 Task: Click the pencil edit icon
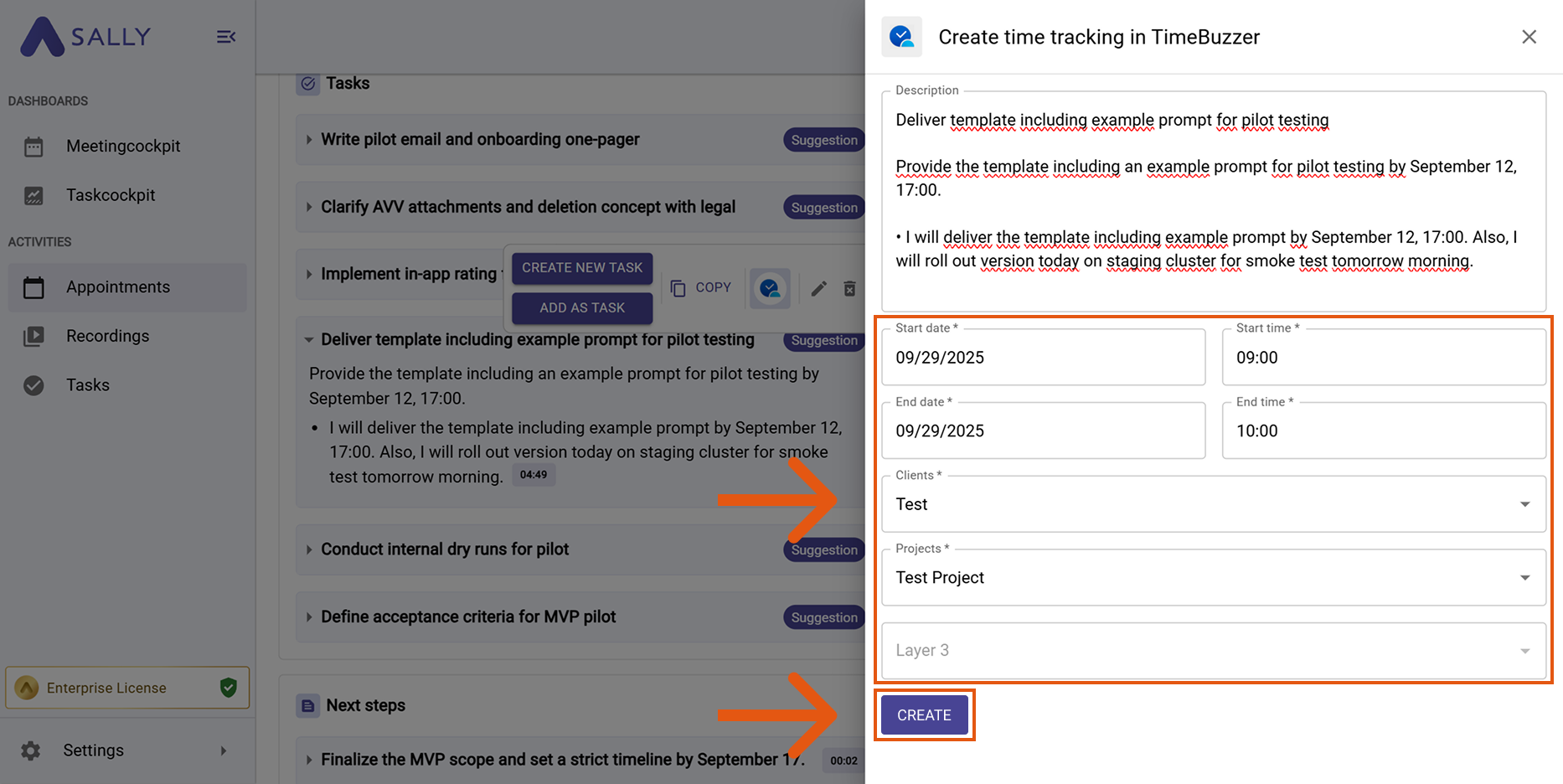coord(819,289)
